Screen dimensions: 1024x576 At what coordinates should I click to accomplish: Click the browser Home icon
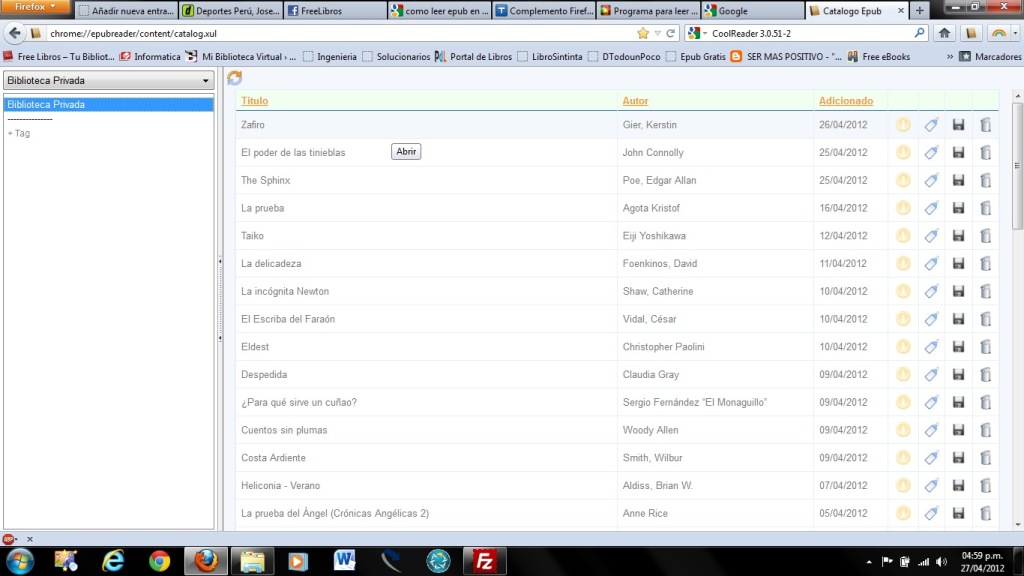(x=943, y=31)
